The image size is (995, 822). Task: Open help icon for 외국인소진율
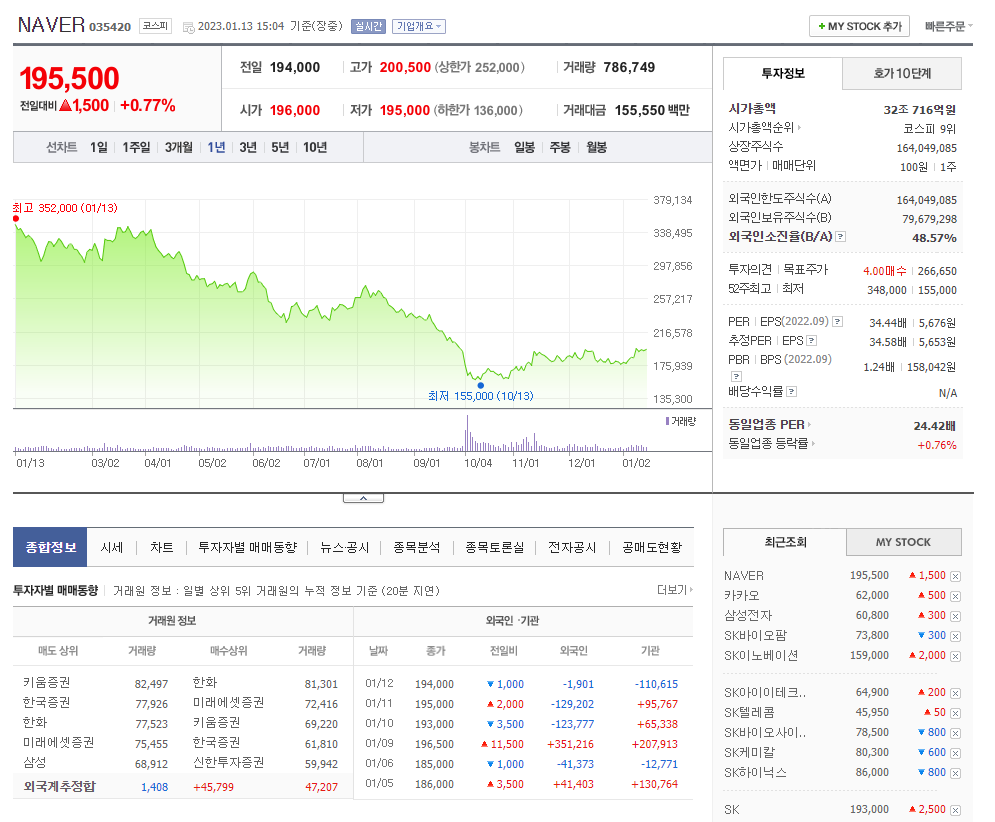point(840,237)
